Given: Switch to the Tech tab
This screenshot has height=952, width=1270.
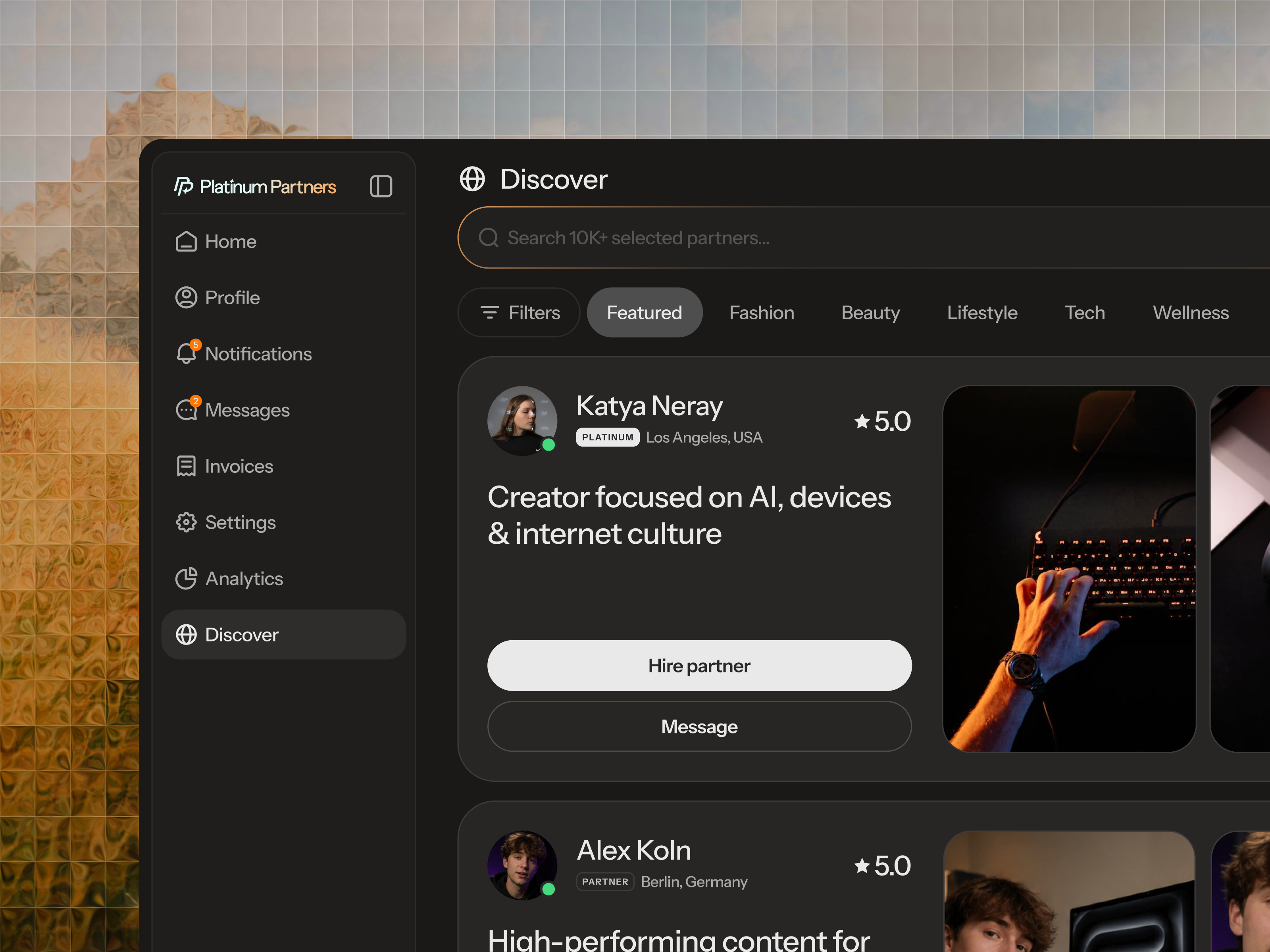Looking at the screenshot, I should pos(1085,312).
